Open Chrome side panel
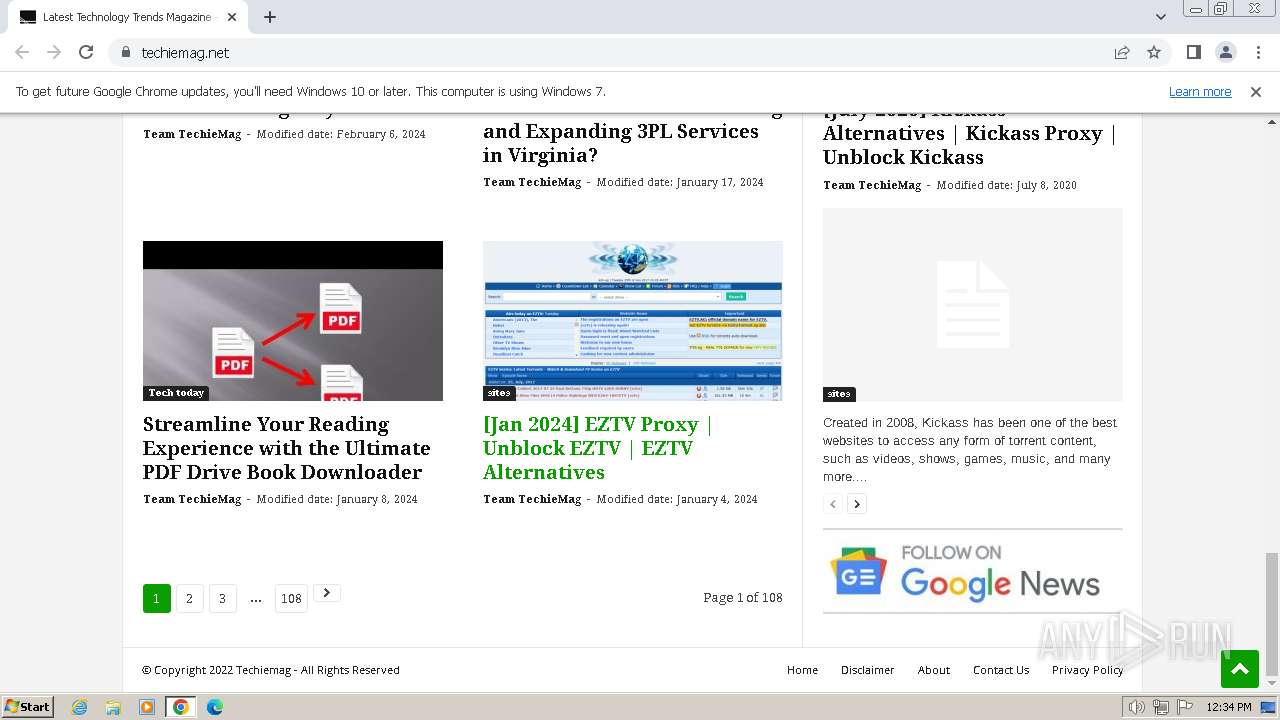The height and width of the screenshot is (720, 1280). pyautogui.click(x=1193, y=52)
